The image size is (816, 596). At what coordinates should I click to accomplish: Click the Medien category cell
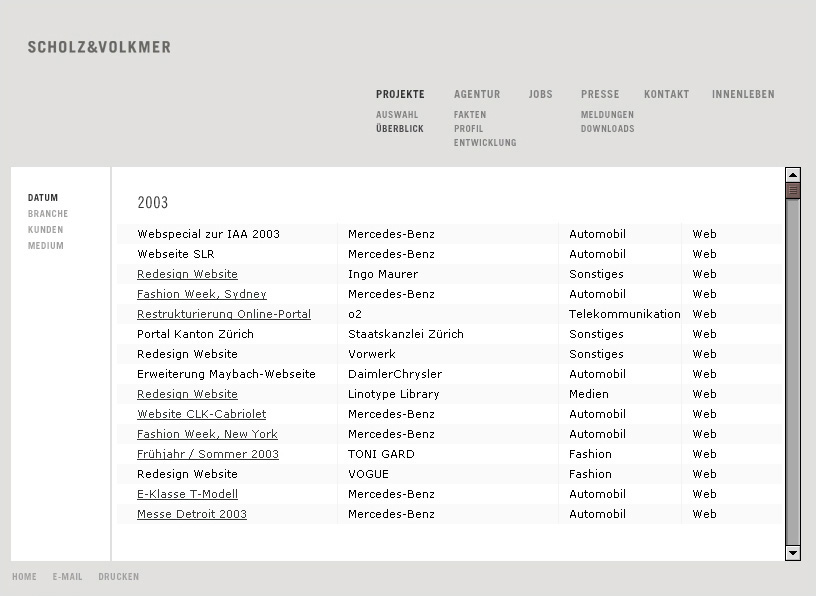point(589,394)
